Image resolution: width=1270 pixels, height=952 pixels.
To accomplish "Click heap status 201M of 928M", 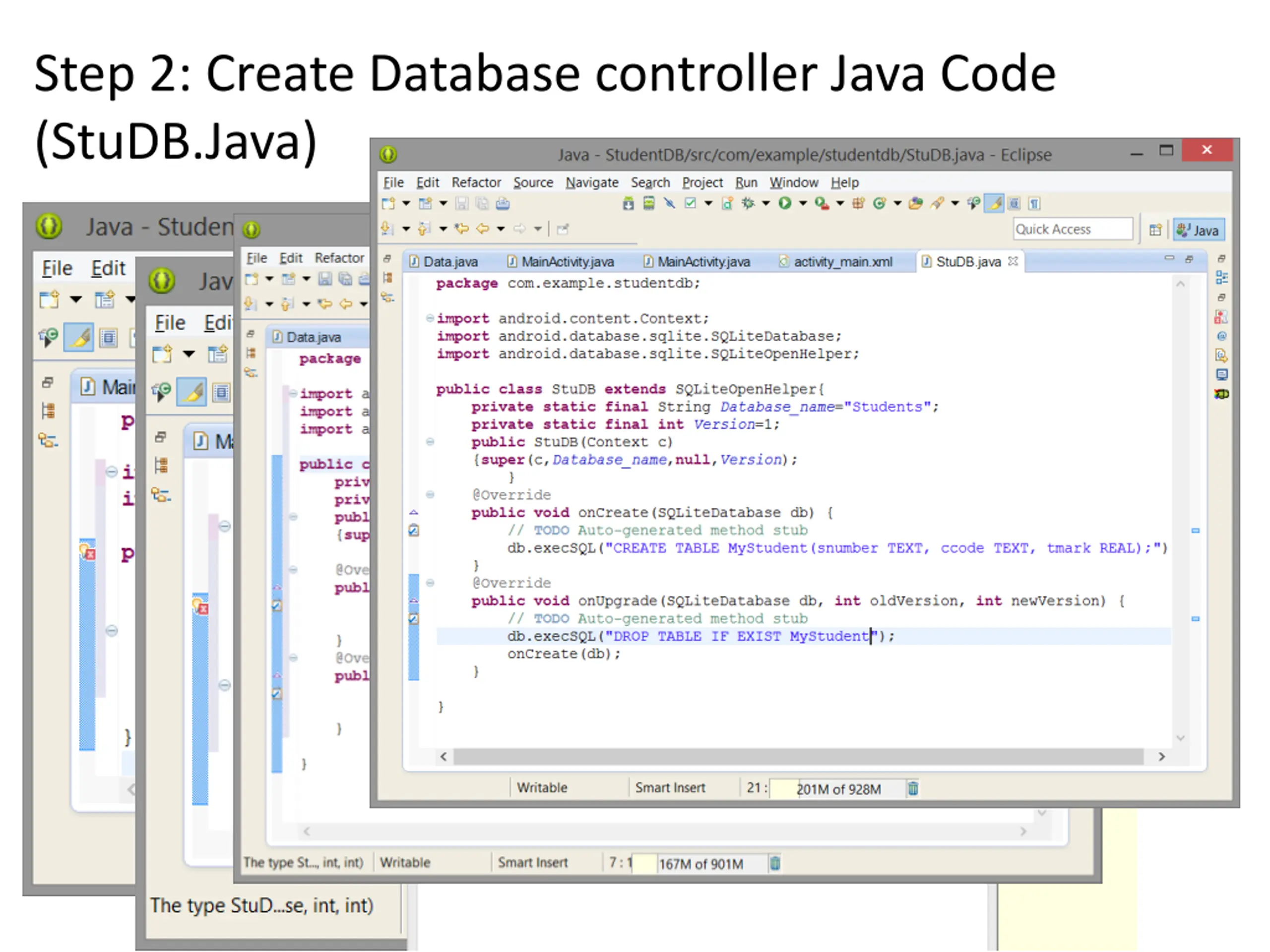I will click(838, 789).
